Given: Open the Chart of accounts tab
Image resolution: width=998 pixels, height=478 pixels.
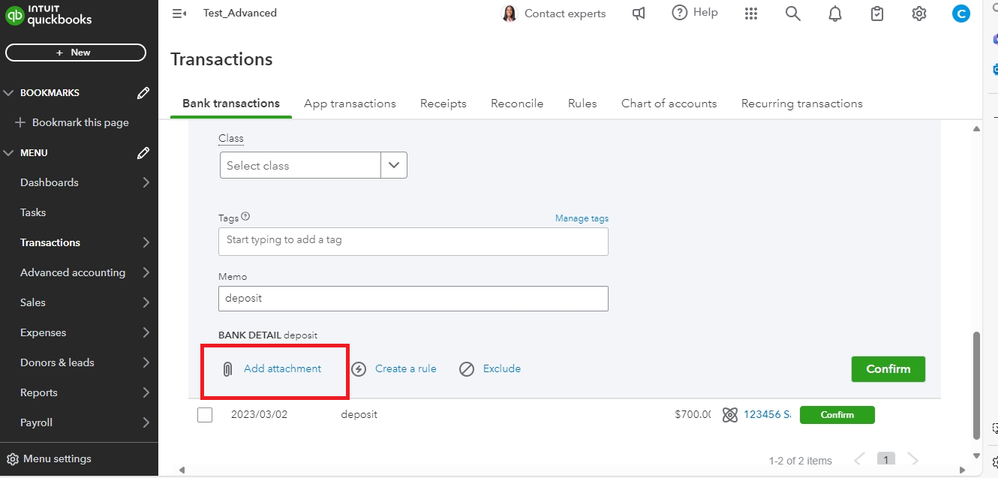Looking at the screenshot, I should coord(668,103).
